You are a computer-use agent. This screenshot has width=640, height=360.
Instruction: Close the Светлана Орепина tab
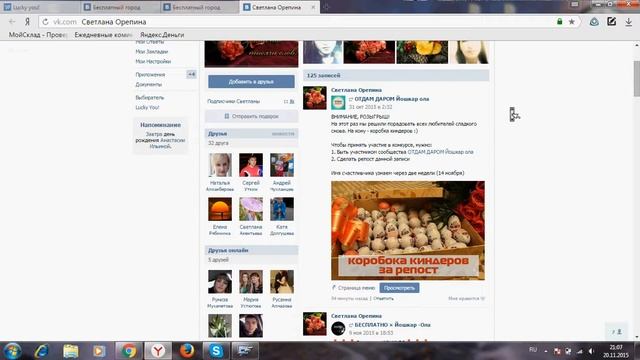[x=313, y=7]
